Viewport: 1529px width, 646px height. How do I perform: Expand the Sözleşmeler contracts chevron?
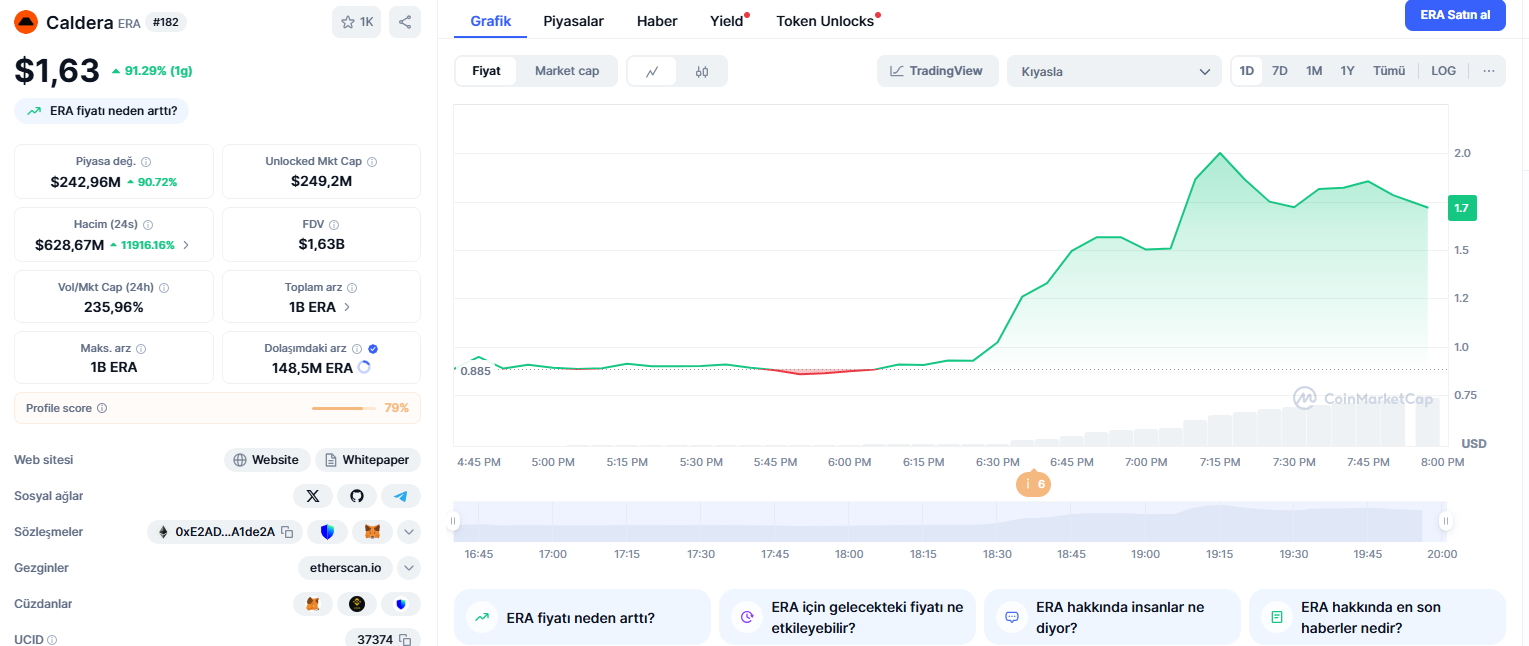pyautogui.click(x=409, y=532)
